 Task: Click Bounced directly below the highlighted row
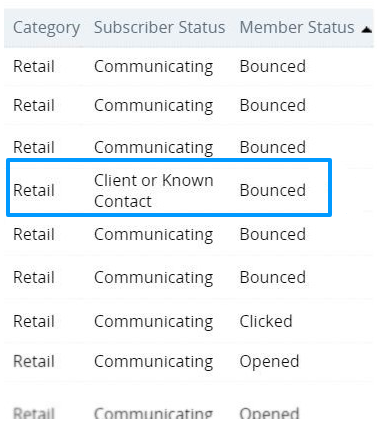tap(272, 234)
